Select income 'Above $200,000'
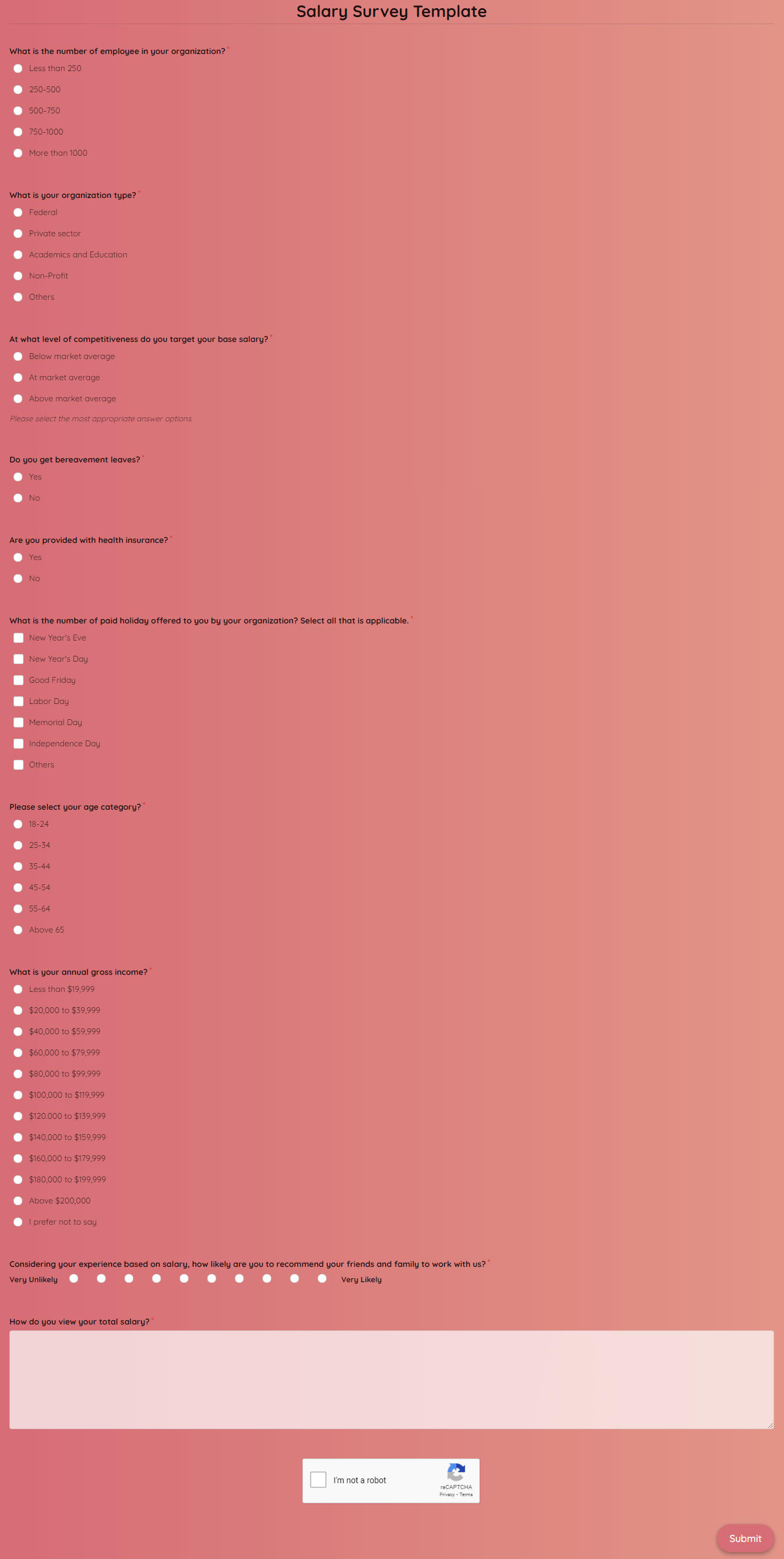Image resolution: width=784 pixels, height=1559 pixels. point(18,1201)
